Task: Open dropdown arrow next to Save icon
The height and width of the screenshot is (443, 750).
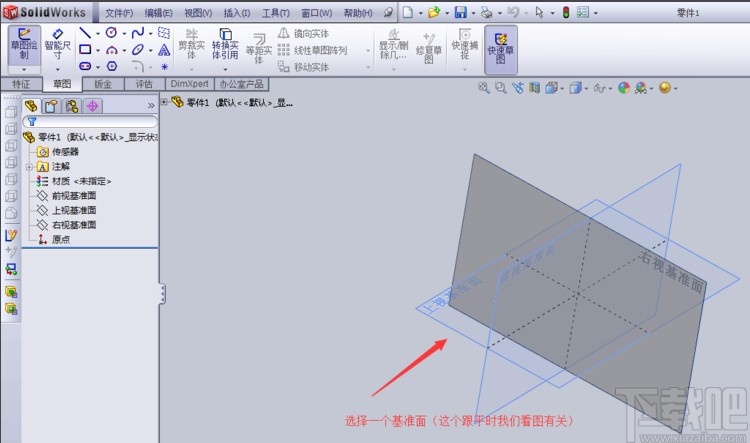Action: 473,13
